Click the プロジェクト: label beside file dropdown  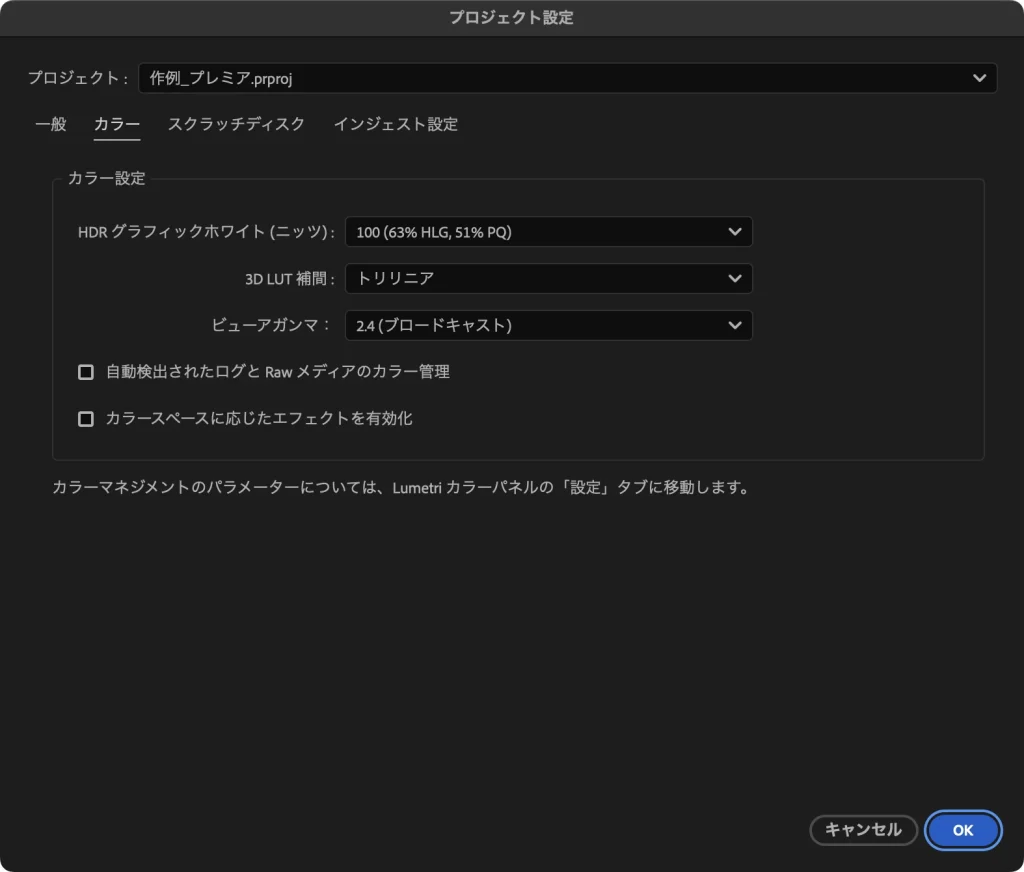78,78
